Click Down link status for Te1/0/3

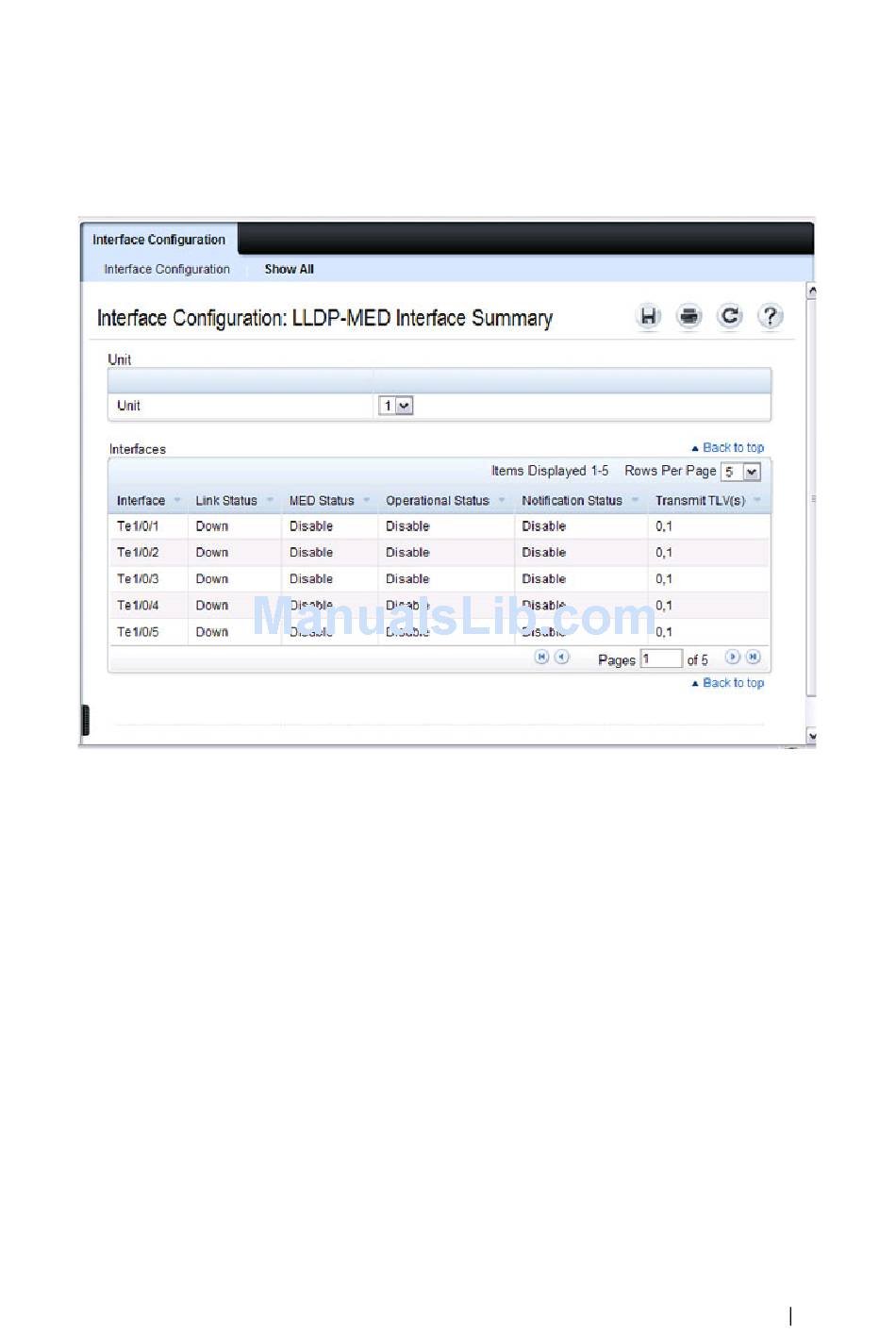click(212, 579)
